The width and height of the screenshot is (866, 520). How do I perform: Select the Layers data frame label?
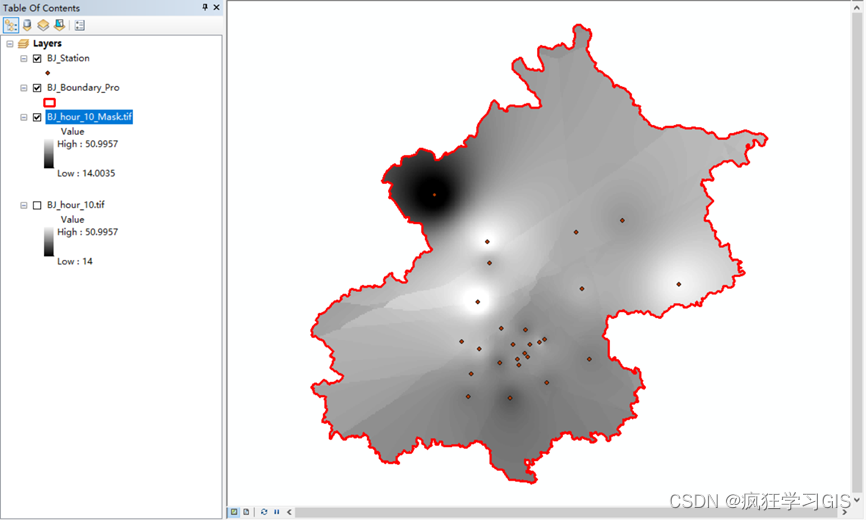click(47, 43)
